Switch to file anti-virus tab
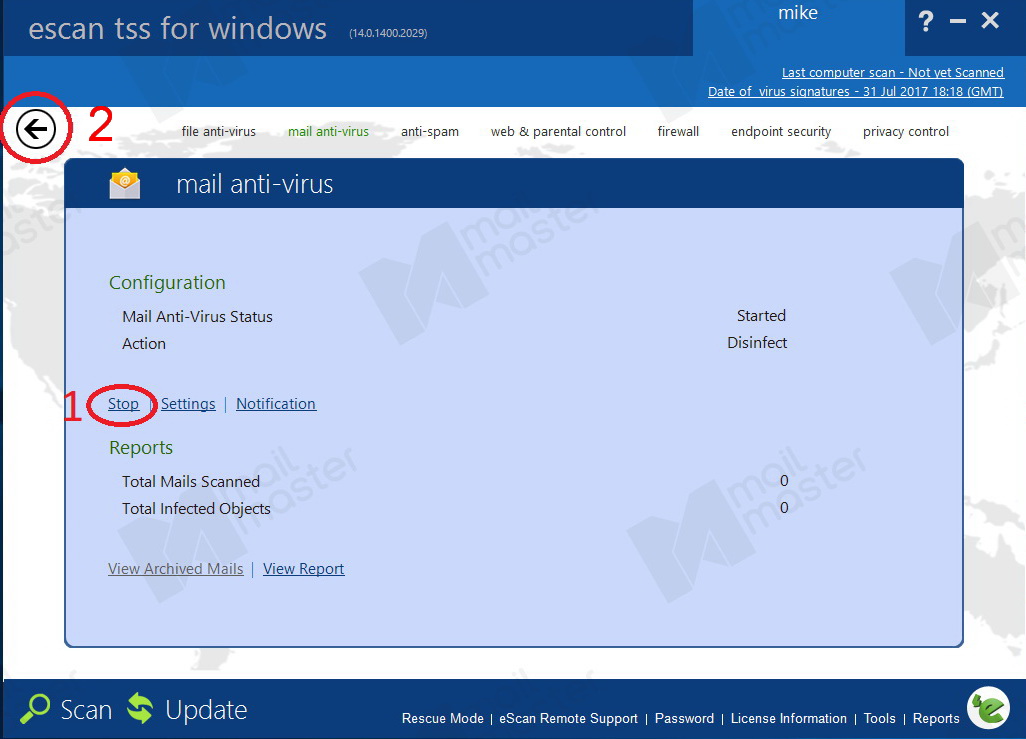This screenshot has height=739, width=1026. click(x=219, y=132)
